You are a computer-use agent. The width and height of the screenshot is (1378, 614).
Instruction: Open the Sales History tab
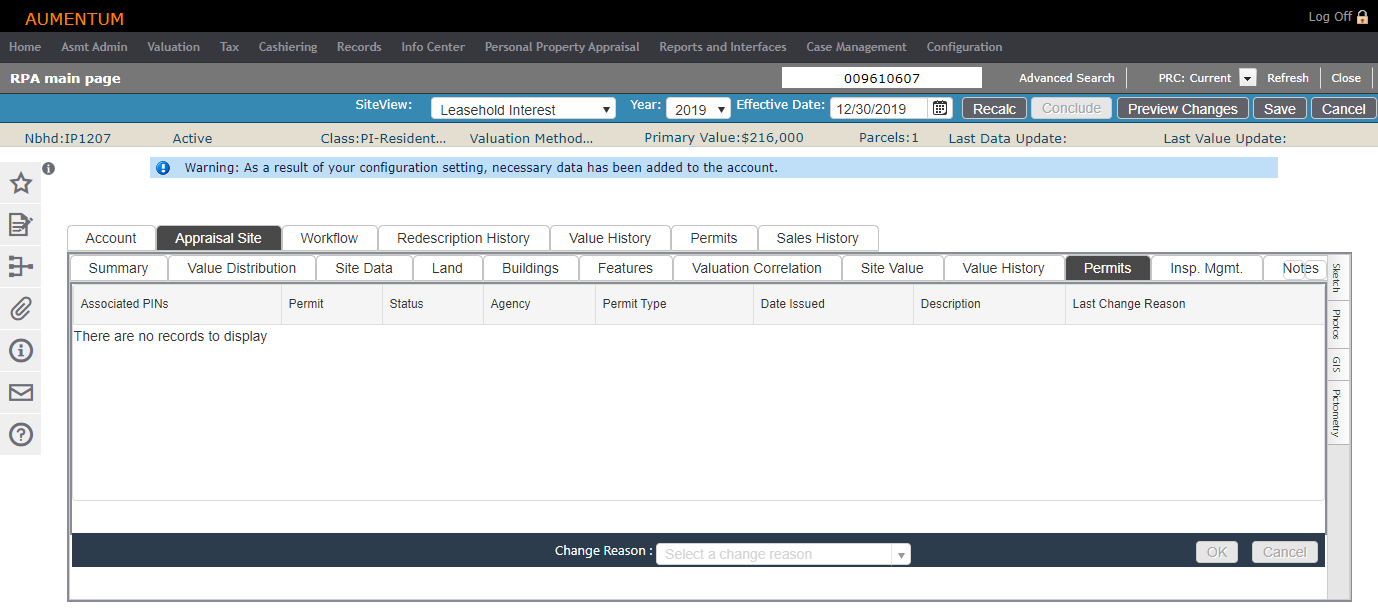point(817,238)
